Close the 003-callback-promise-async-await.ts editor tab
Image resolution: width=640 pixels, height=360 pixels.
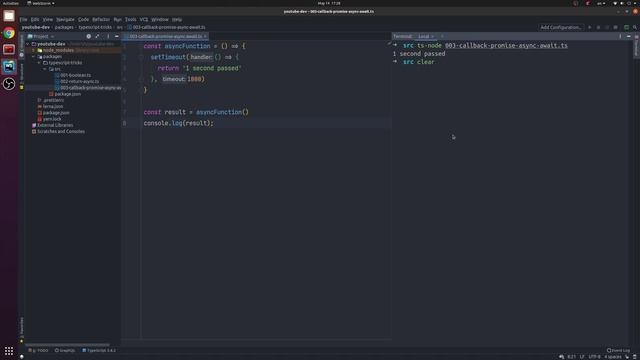[205, 36]
